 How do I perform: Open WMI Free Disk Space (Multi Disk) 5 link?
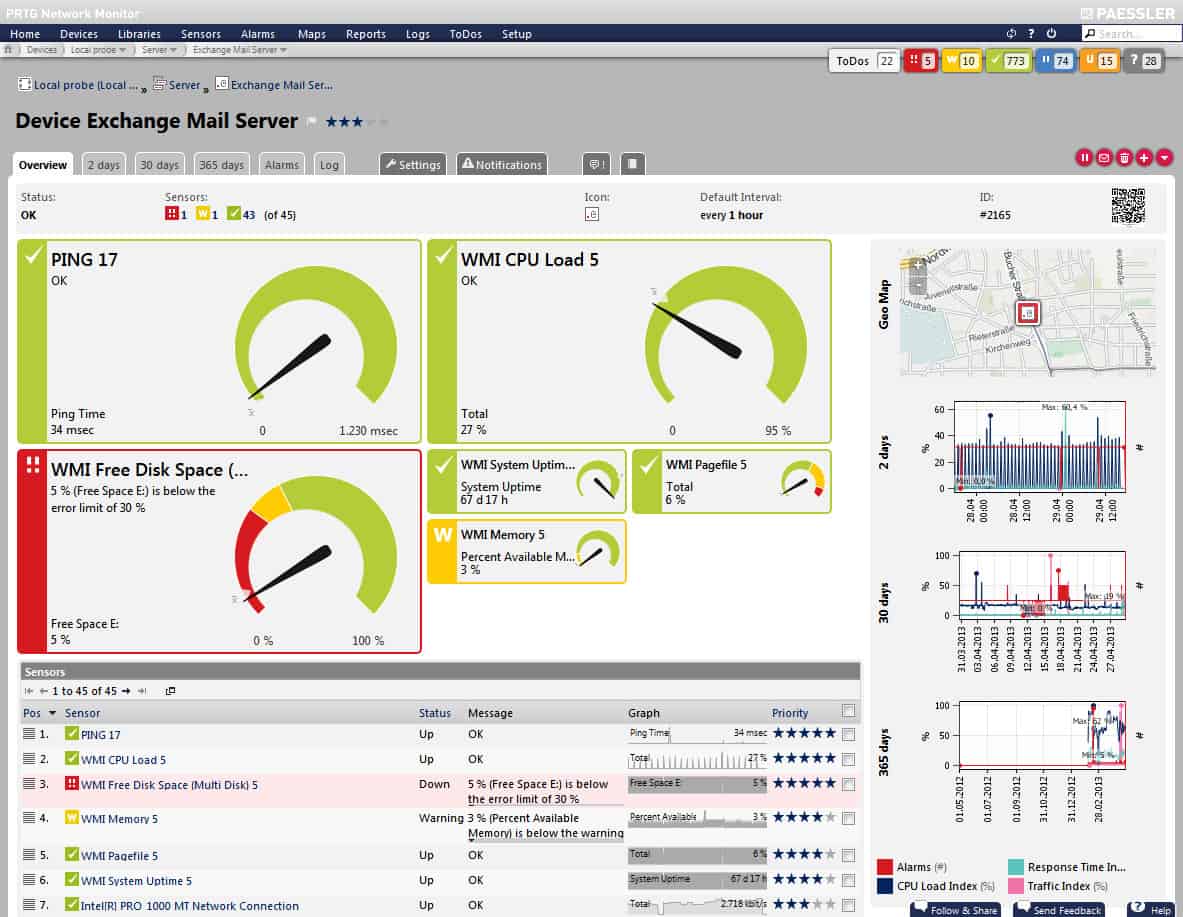point(169,785)
